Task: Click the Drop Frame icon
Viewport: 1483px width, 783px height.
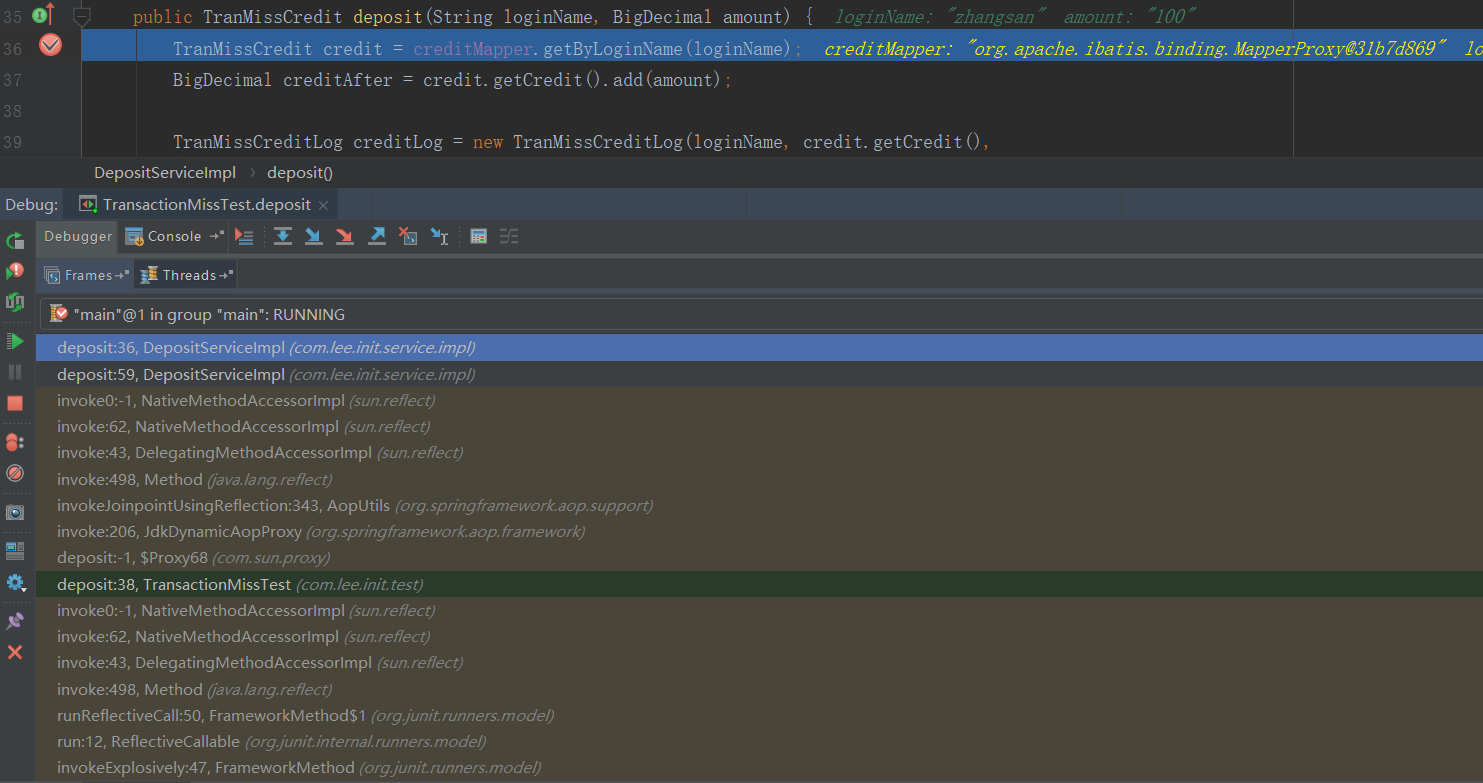Action: pyautogui.click(x=408, y=236)
